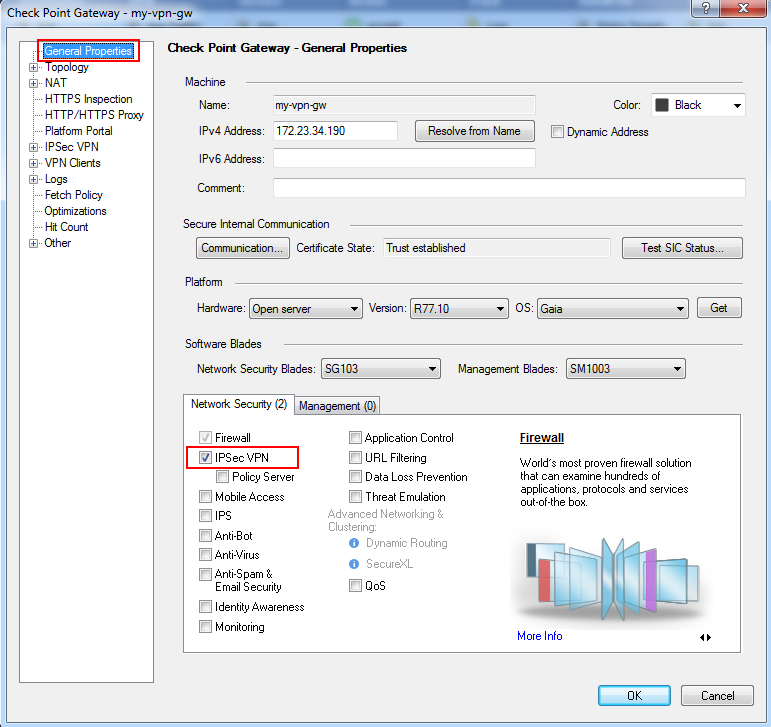This screenshot has width=771, height=727.
Task: Click the Certificate State field
Action: coord(497,248)
